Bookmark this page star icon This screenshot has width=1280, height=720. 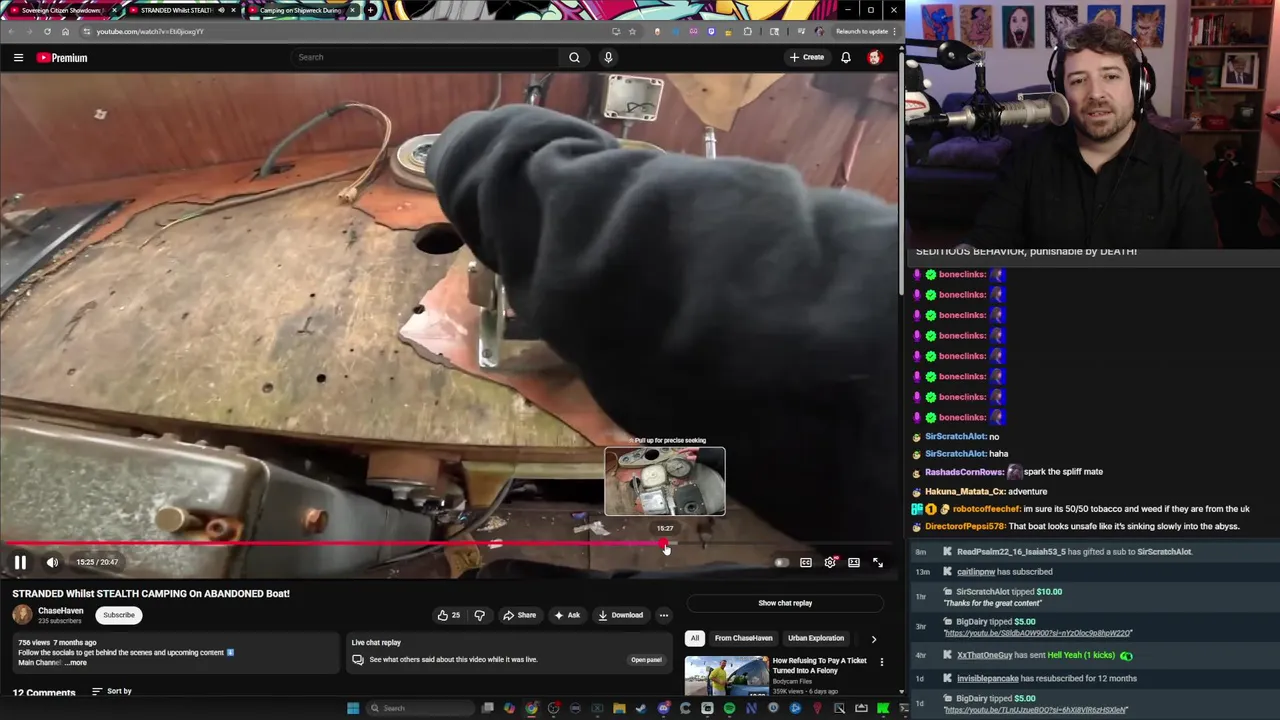632,31
